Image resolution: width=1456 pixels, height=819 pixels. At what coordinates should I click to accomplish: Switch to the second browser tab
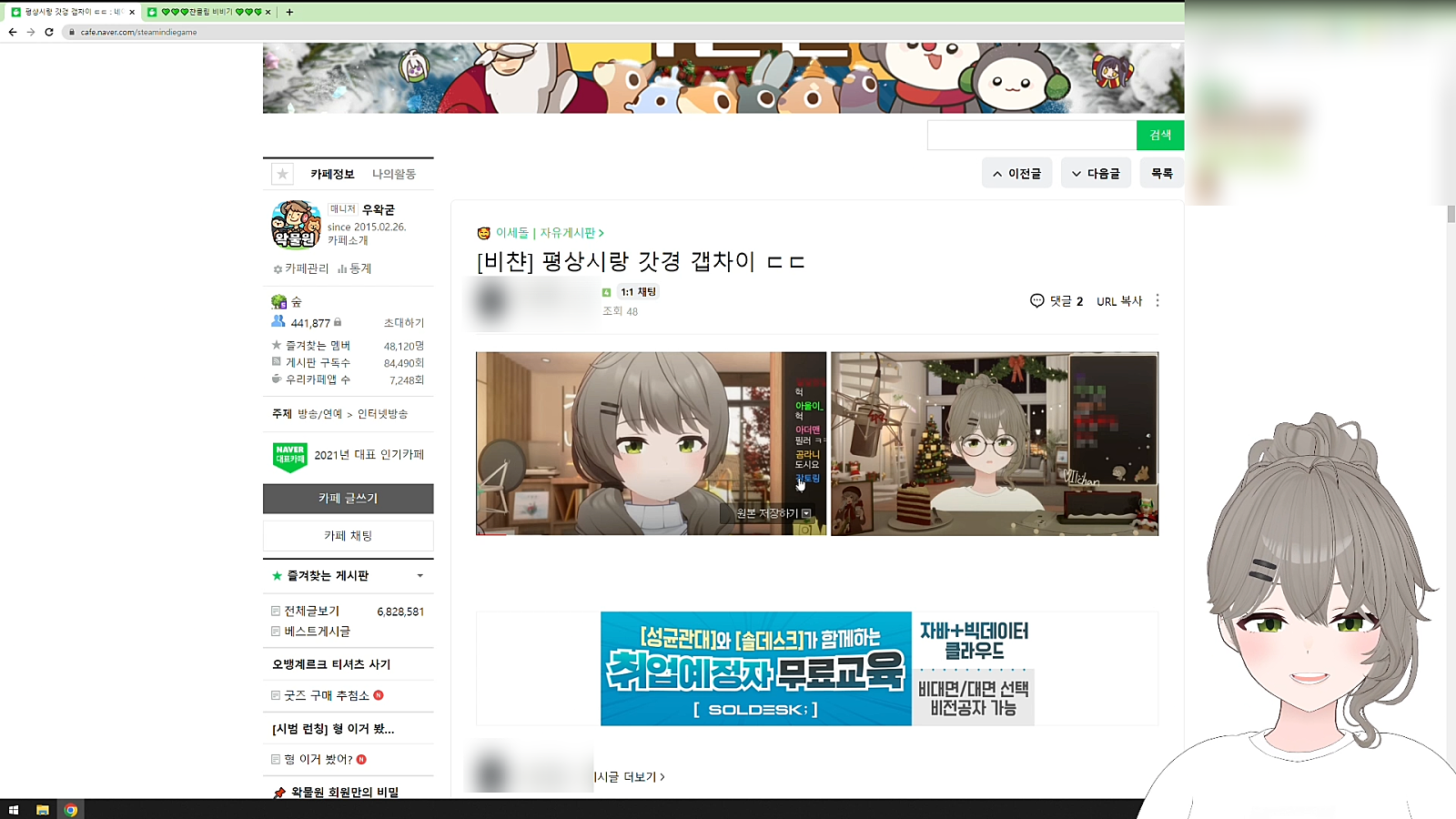[x=209, y=12]
